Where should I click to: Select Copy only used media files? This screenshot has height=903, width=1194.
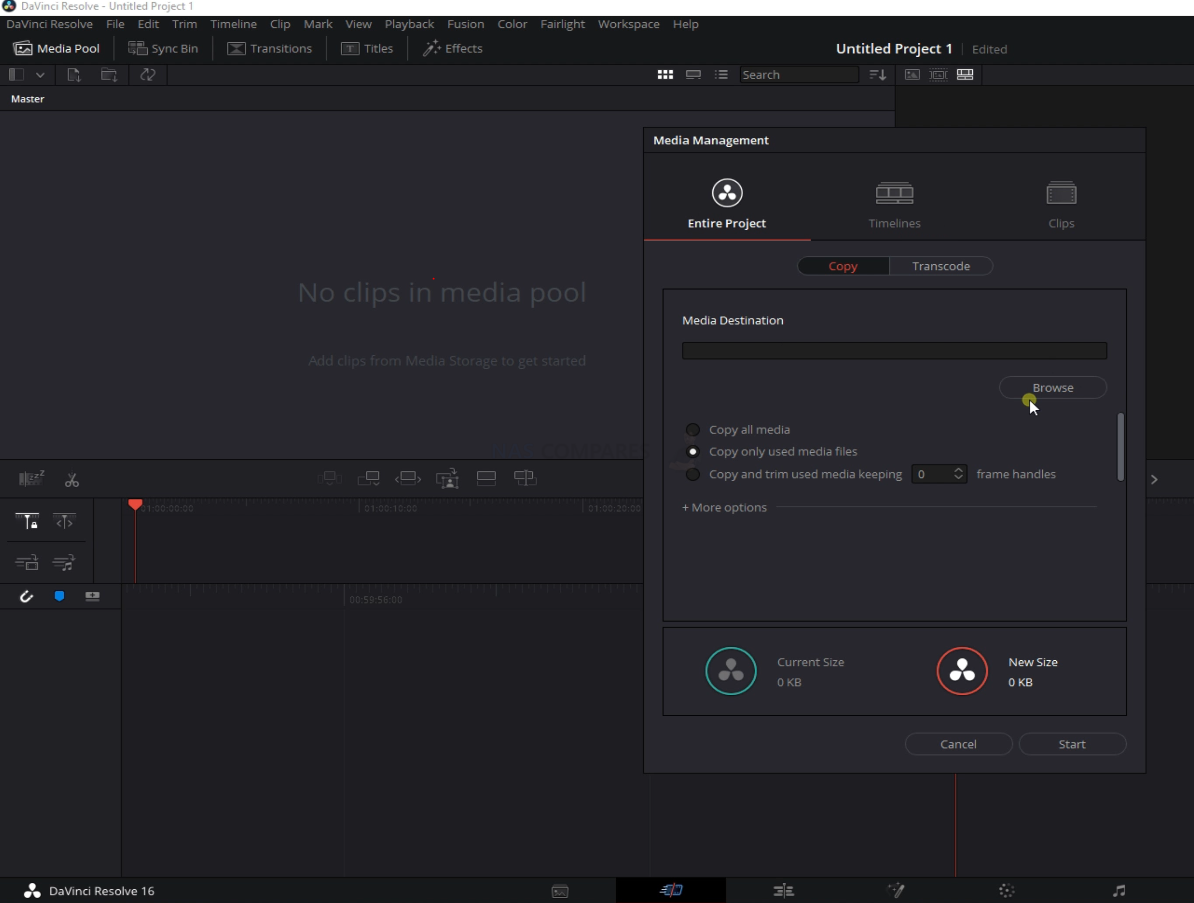[692, 452]
